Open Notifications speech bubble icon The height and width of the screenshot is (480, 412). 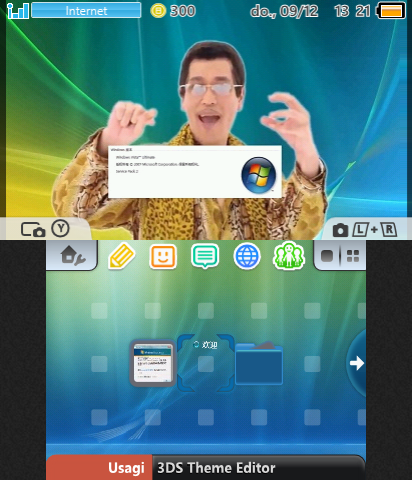[205, 256]
